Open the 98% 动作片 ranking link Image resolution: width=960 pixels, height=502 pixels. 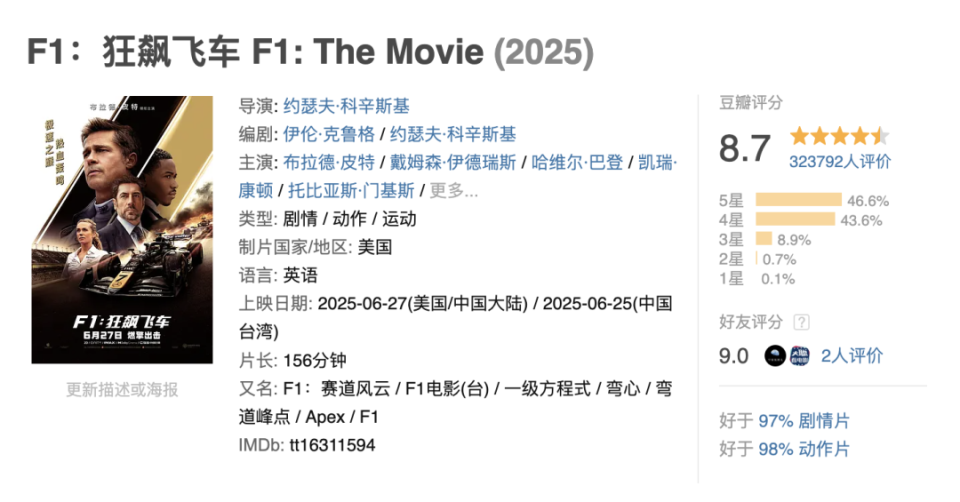pyautogui.click(x=804, y=449)
